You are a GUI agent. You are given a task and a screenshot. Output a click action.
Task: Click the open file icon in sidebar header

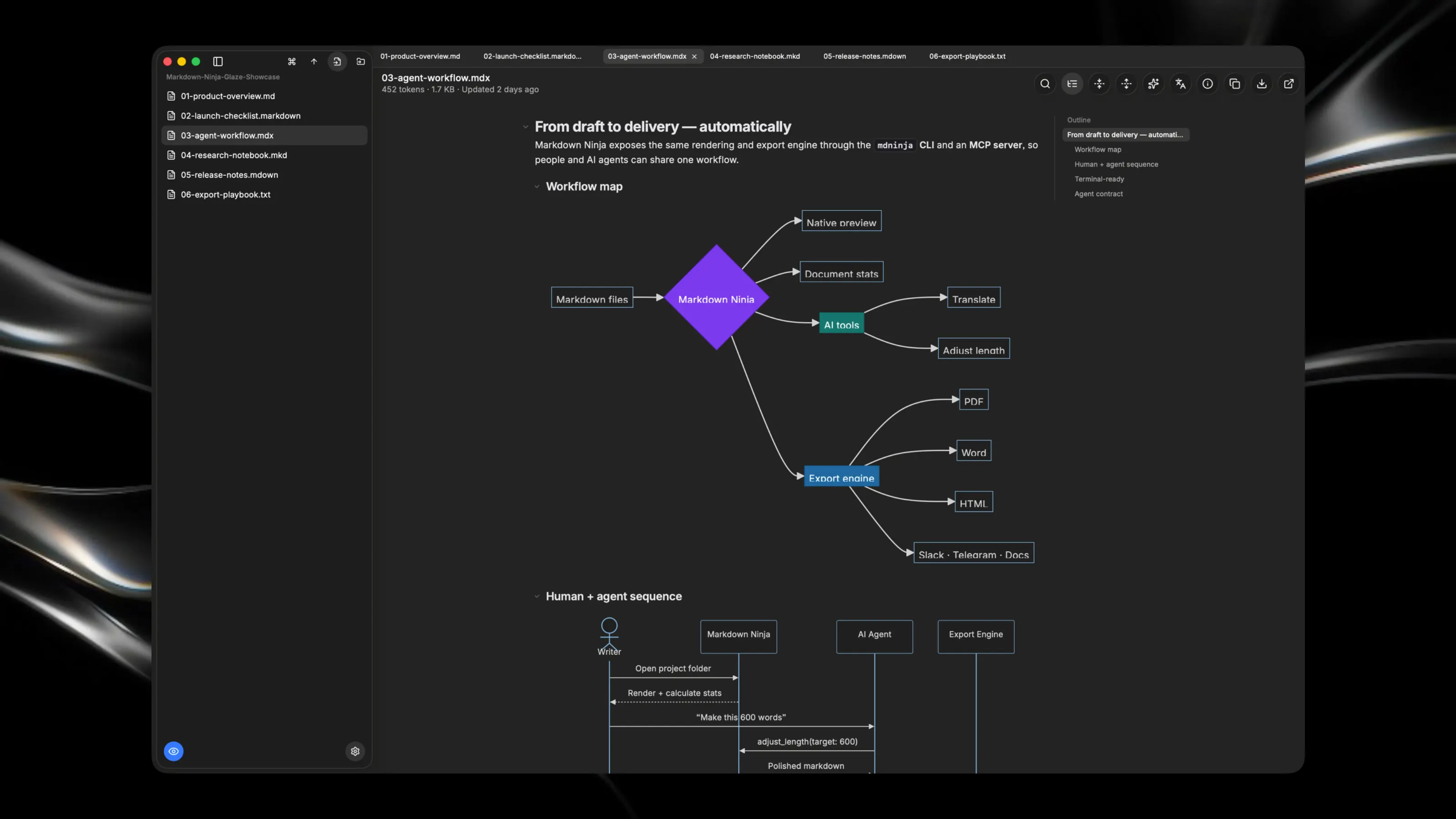pyautogui.click(x=337, y=61)
